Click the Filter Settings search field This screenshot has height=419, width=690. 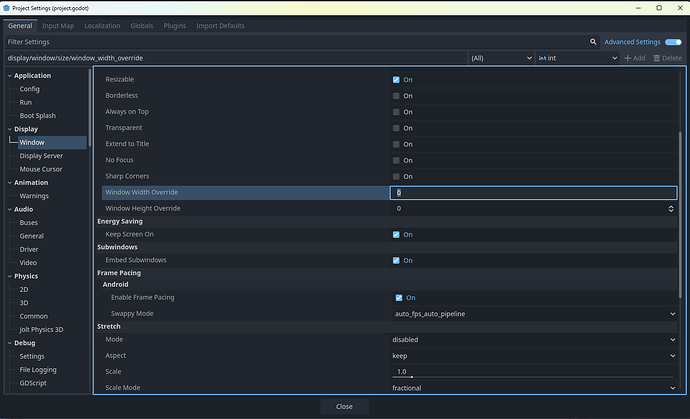[x=301, y=42]
